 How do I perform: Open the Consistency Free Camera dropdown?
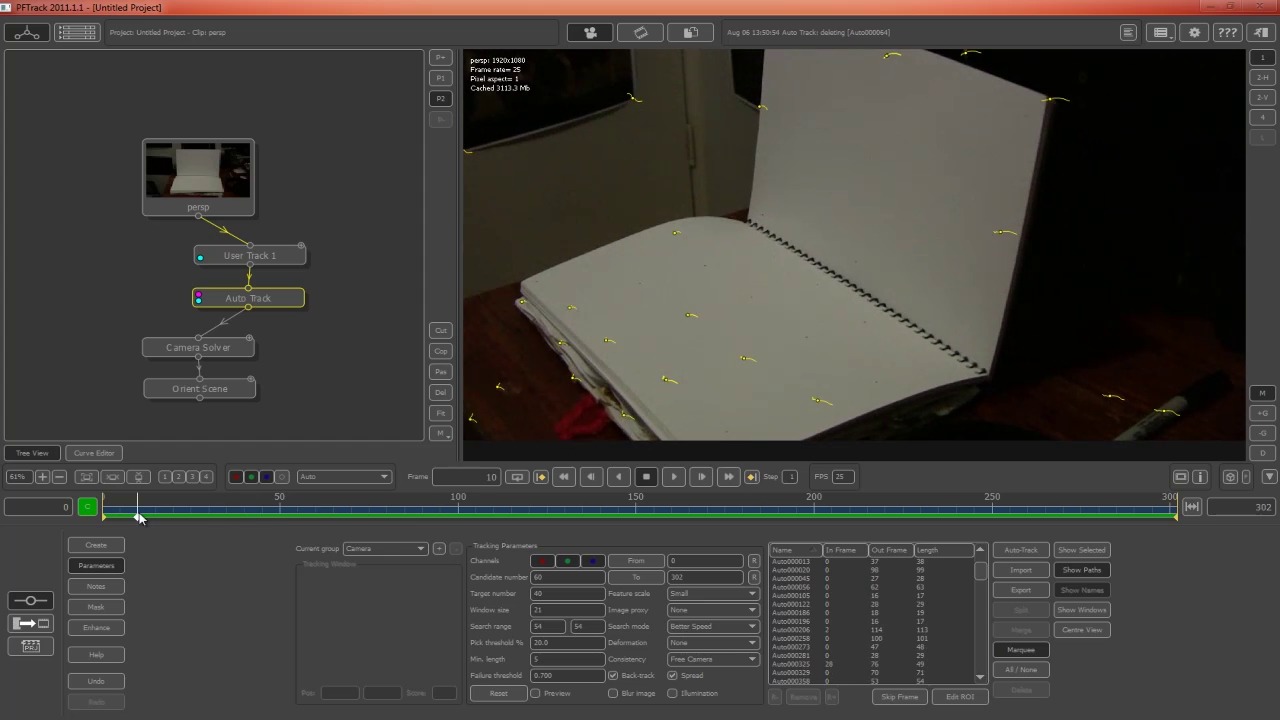tap(712, 659)
